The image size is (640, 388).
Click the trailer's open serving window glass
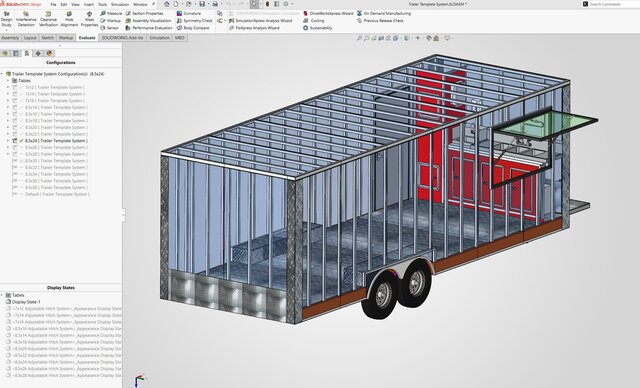click(546, 124)
